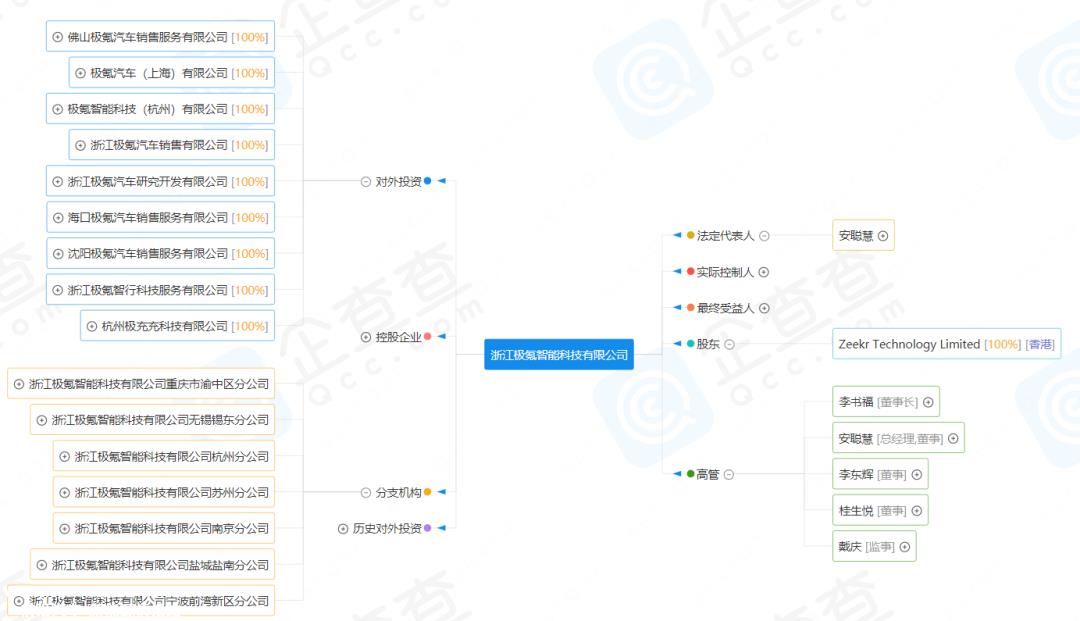
Task: Select the 分支机构 category label
Action: coord(397,491)
